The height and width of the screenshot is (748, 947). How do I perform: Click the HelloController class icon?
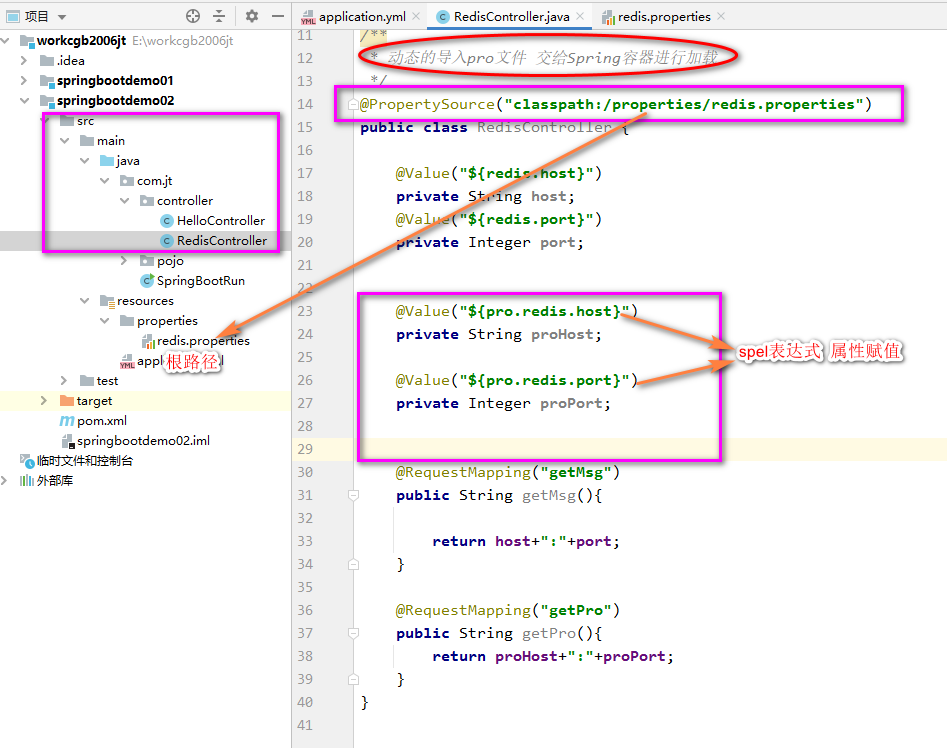[x=167, y=221]
